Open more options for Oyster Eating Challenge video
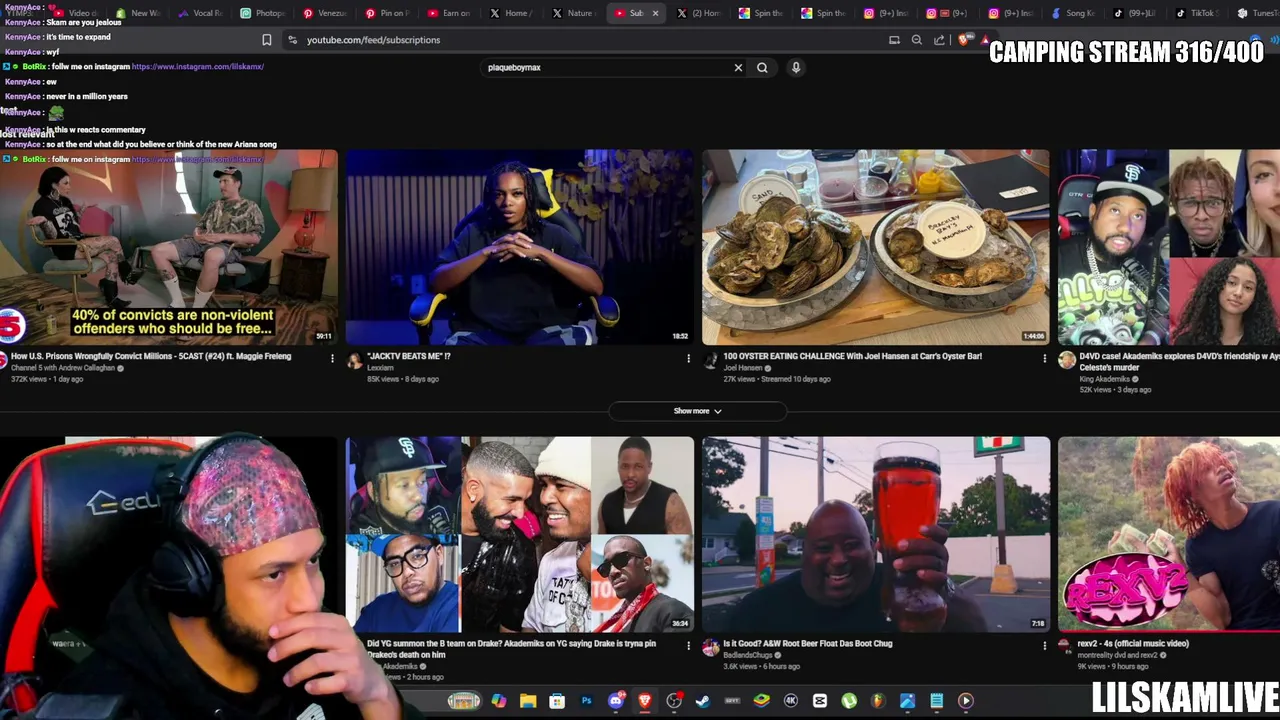 (1044, 358)
